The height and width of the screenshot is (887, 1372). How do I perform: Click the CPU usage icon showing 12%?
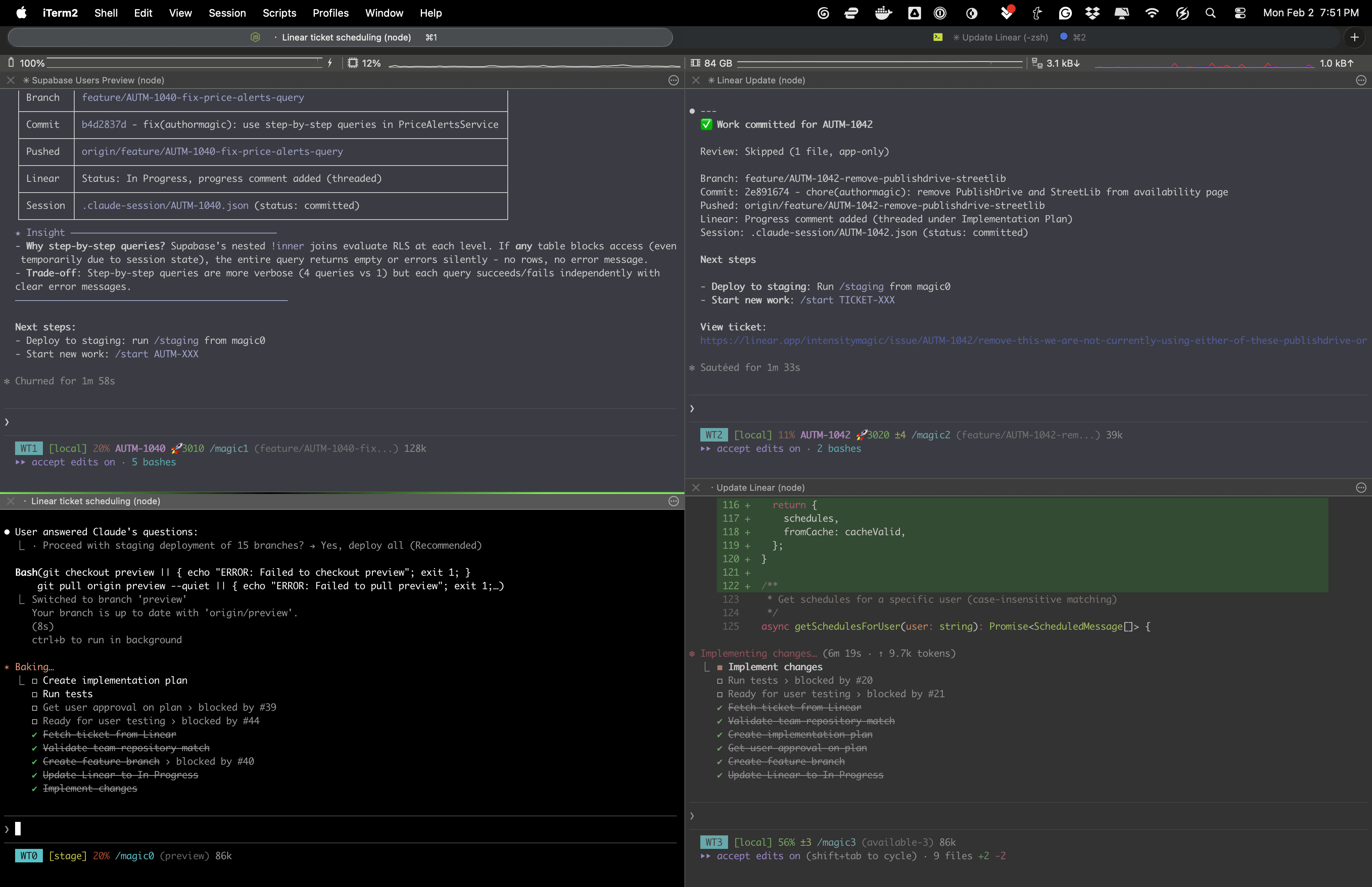point(353,63)
